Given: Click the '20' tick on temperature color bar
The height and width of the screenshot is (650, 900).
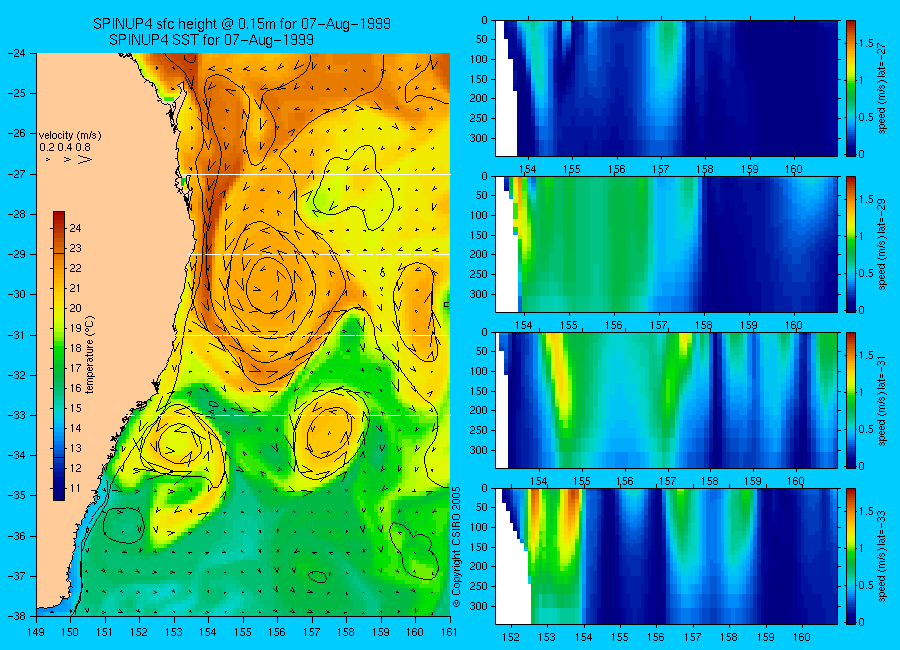Looking at the screenshot, I should [75, 308].
